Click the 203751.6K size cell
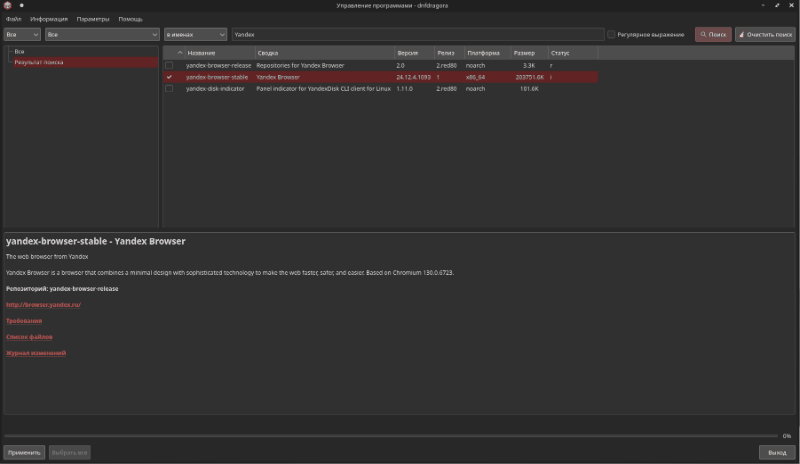800x464 pixels. click(530, 77)
